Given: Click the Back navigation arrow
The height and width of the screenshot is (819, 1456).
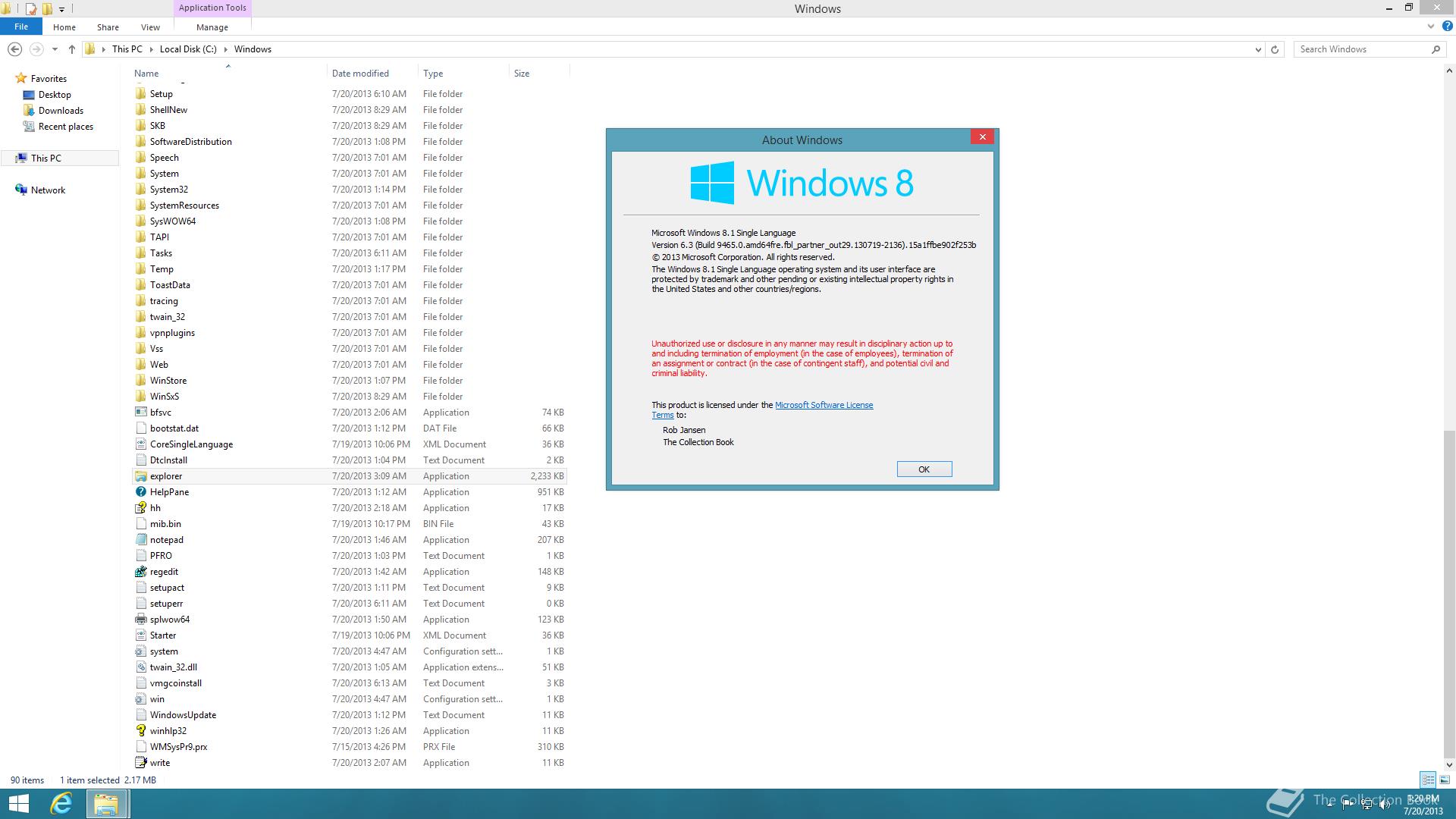Looking at the screenshot, I should coord(14,49).
